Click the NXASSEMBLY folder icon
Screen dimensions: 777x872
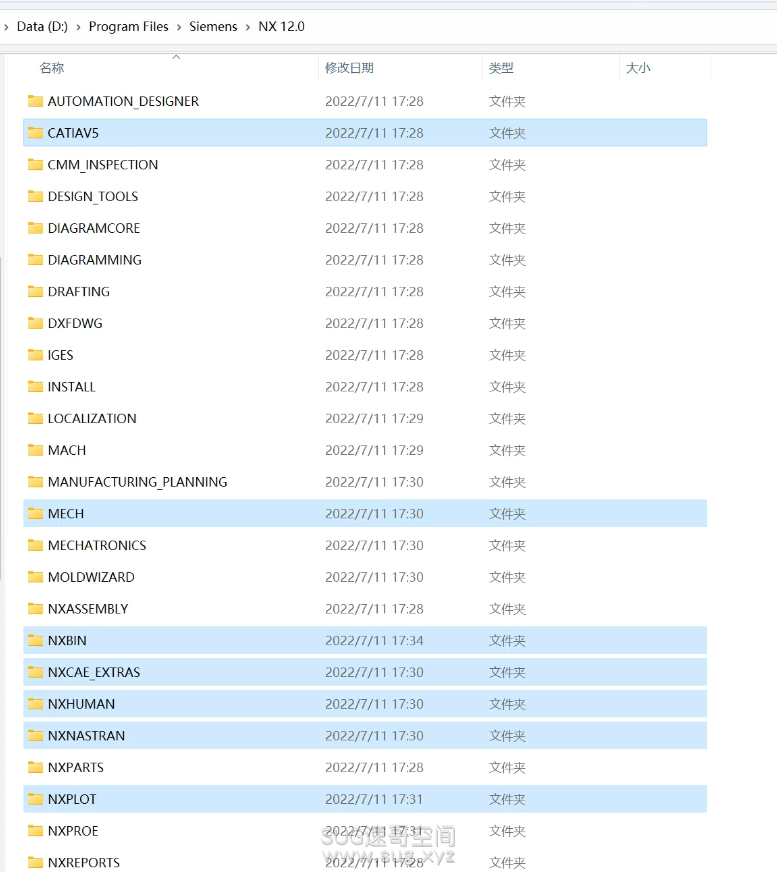click(36, 608)
